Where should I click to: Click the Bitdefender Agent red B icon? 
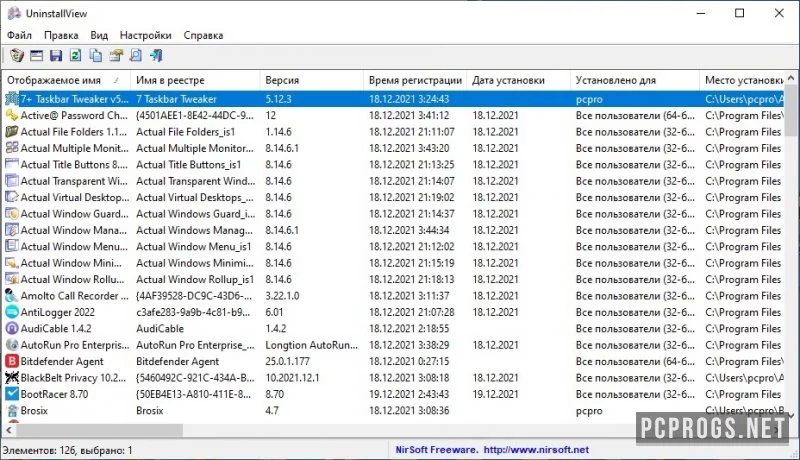12,361
